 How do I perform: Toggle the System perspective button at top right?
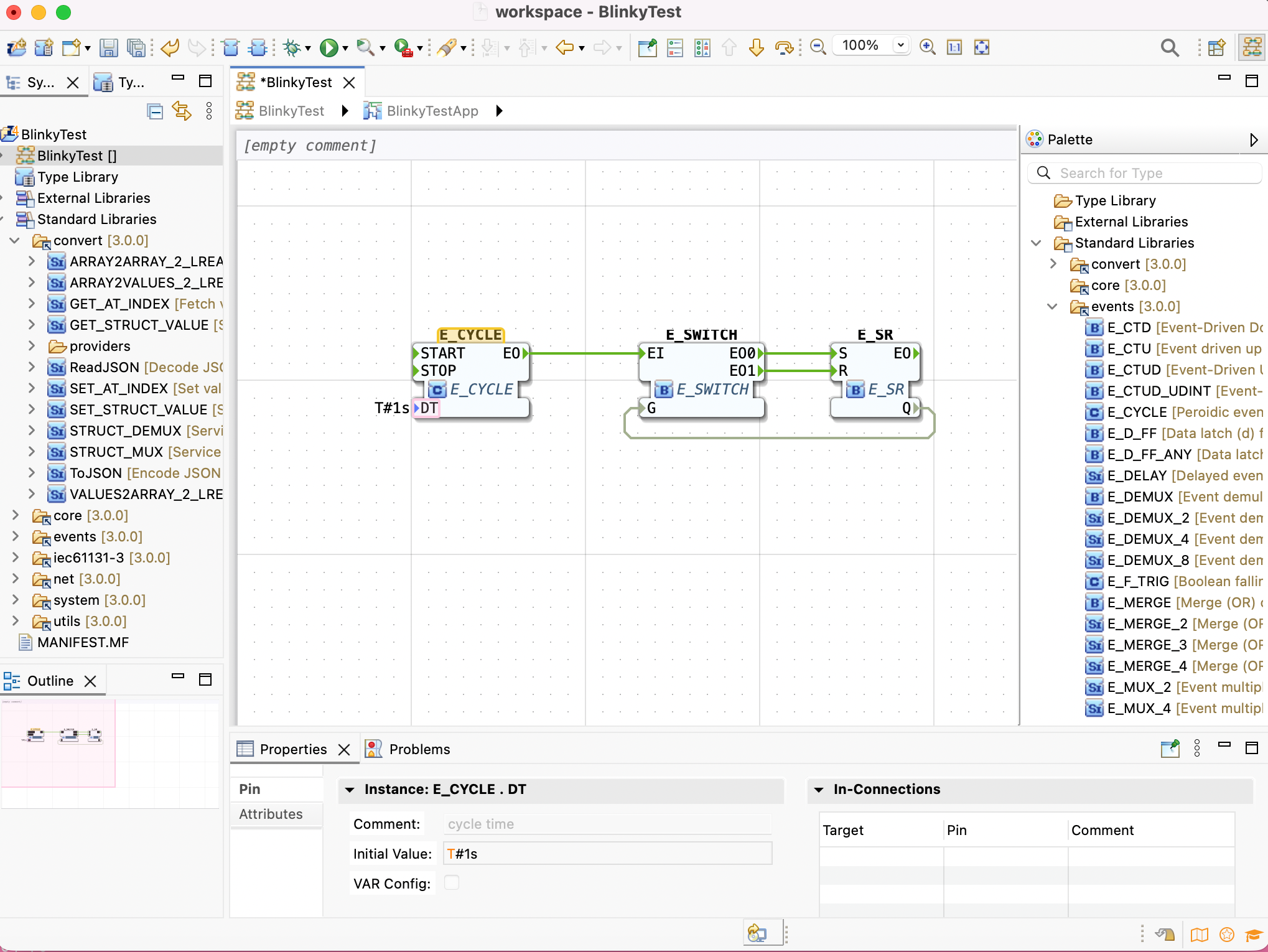[x=1252, y=47]
